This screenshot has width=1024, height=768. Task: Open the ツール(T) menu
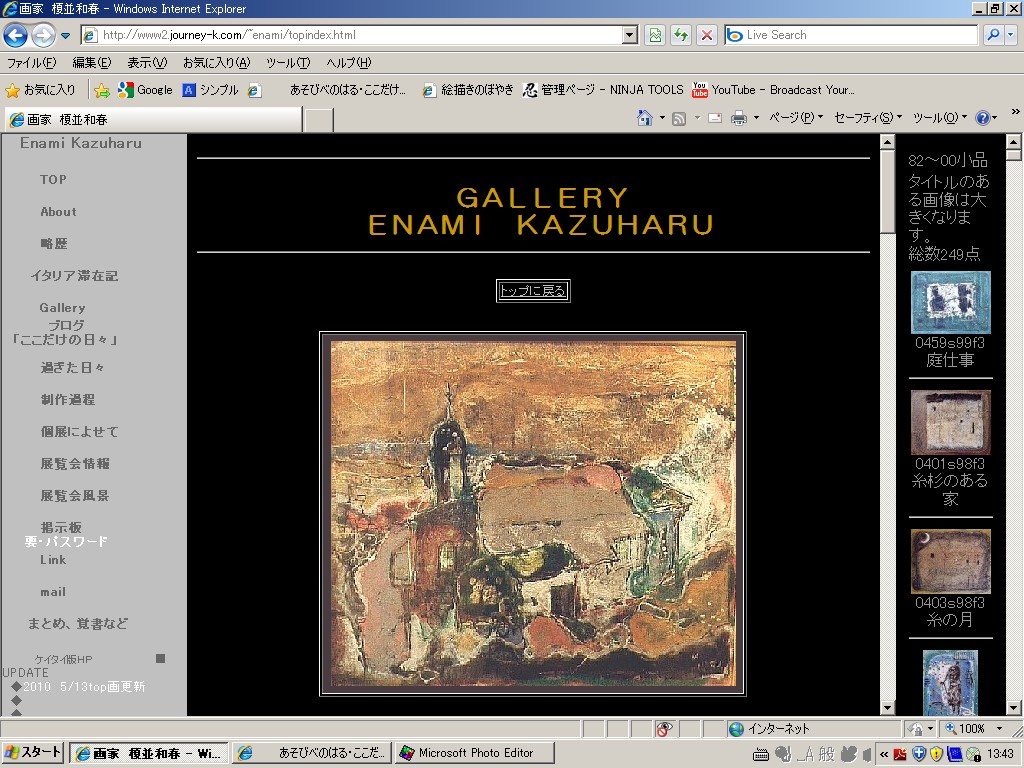point(287,63)
